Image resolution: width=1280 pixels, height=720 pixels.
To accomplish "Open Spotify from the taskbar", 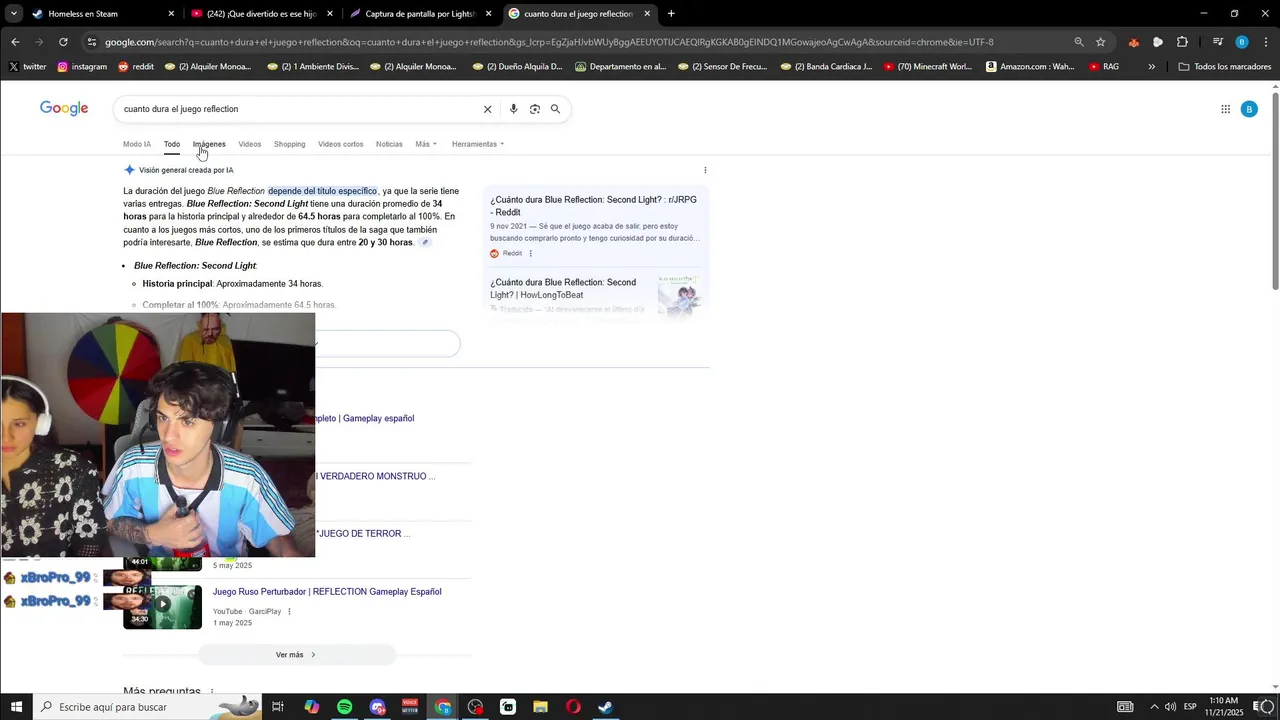I will click(344, 707).
